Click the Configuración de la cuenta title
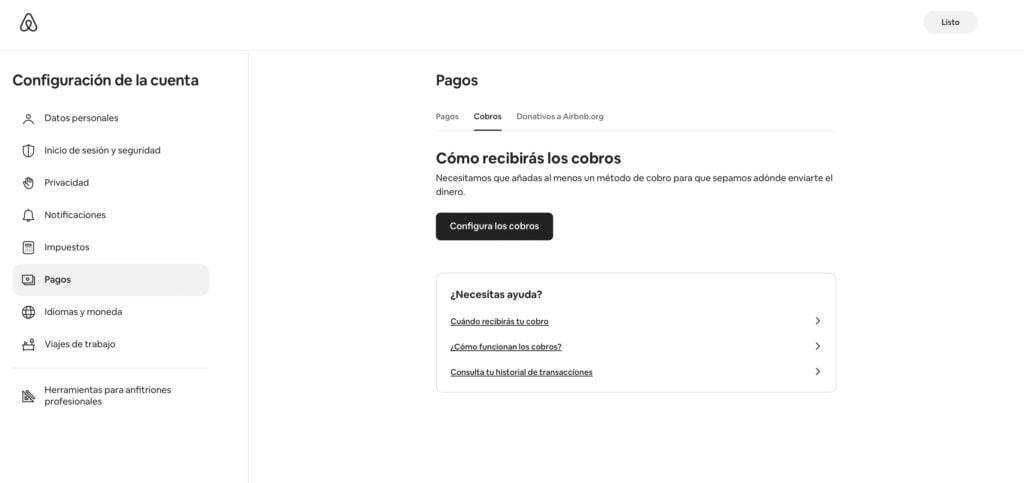Image resolution: width=1024 pixels, height=483 pixels. (x=105, y=80)
